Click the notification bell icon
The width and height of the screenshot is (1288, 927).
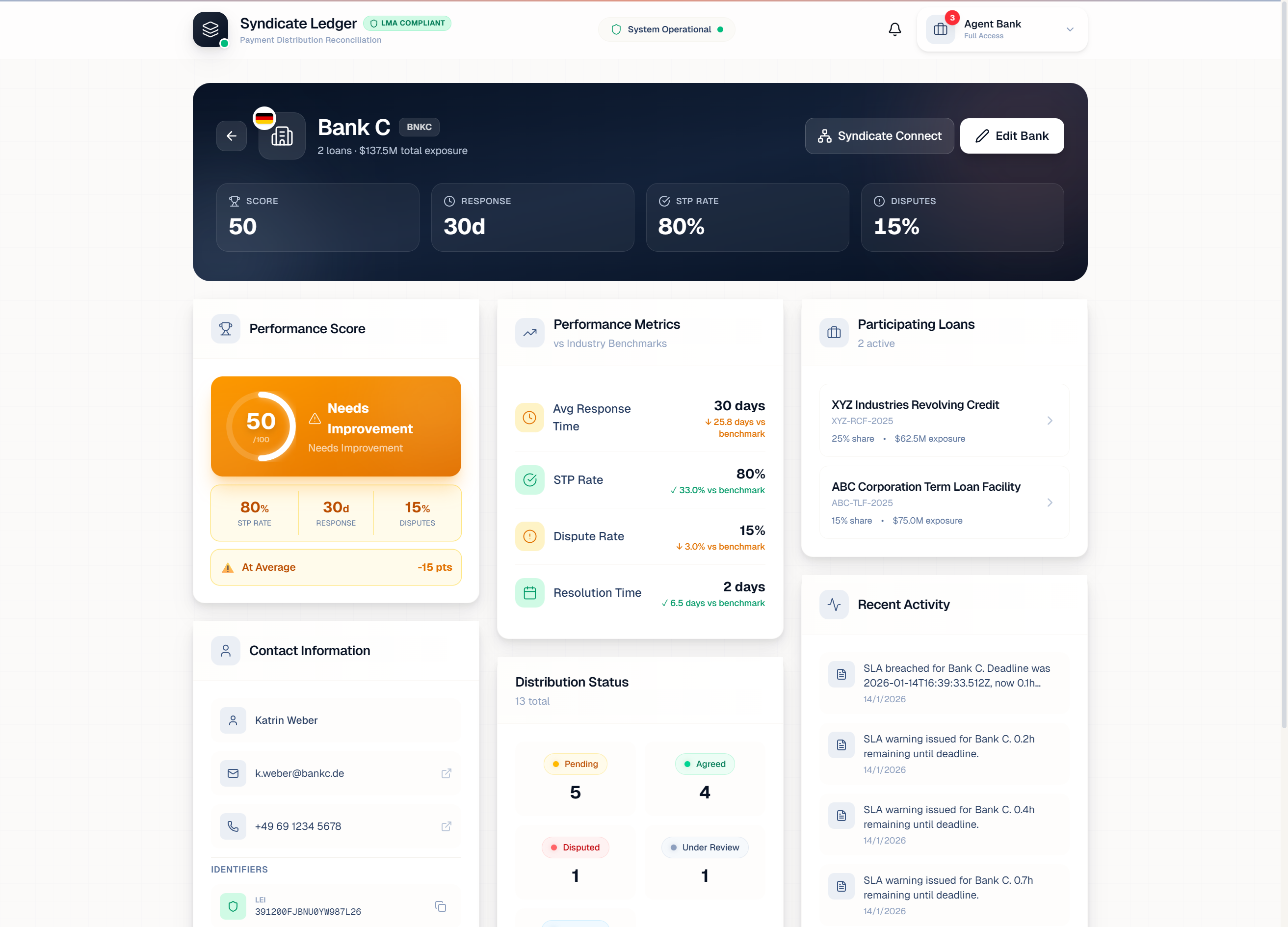[894, 29]
